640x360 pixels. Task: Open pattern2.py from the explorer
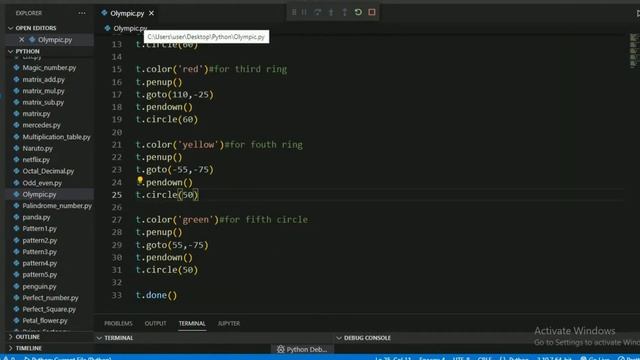tap(40, 241)
